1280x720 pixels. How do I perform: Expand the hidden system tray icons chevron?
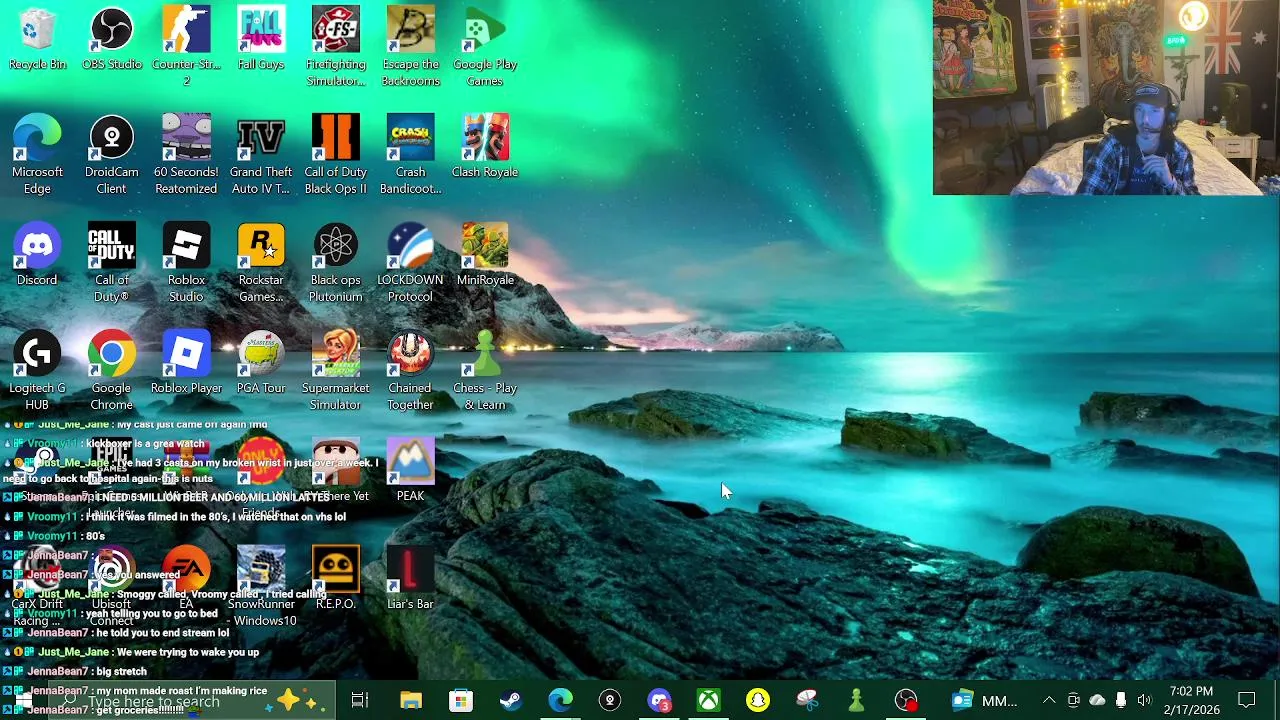[1049, 701]
